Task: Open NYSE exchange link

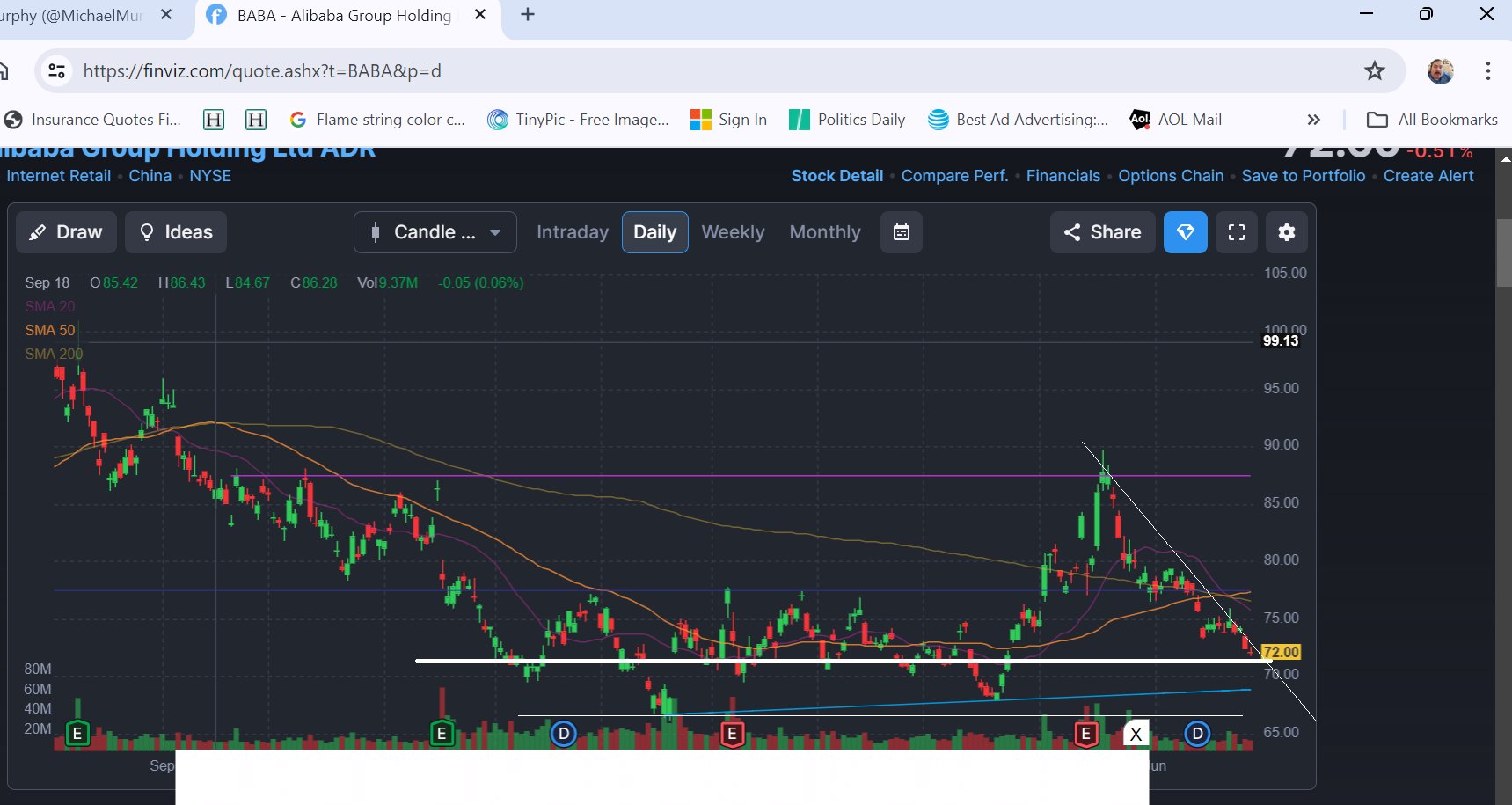Action: tap(210, 176)
